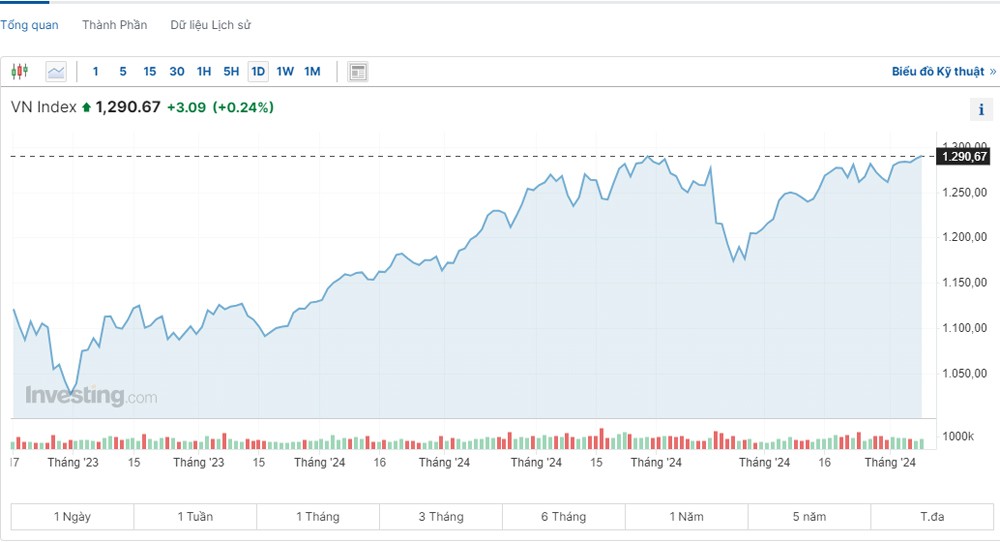The image size is (1000, 542).
Task: Open the news panel icon in toolbar
Action: (x=358, y=71)
